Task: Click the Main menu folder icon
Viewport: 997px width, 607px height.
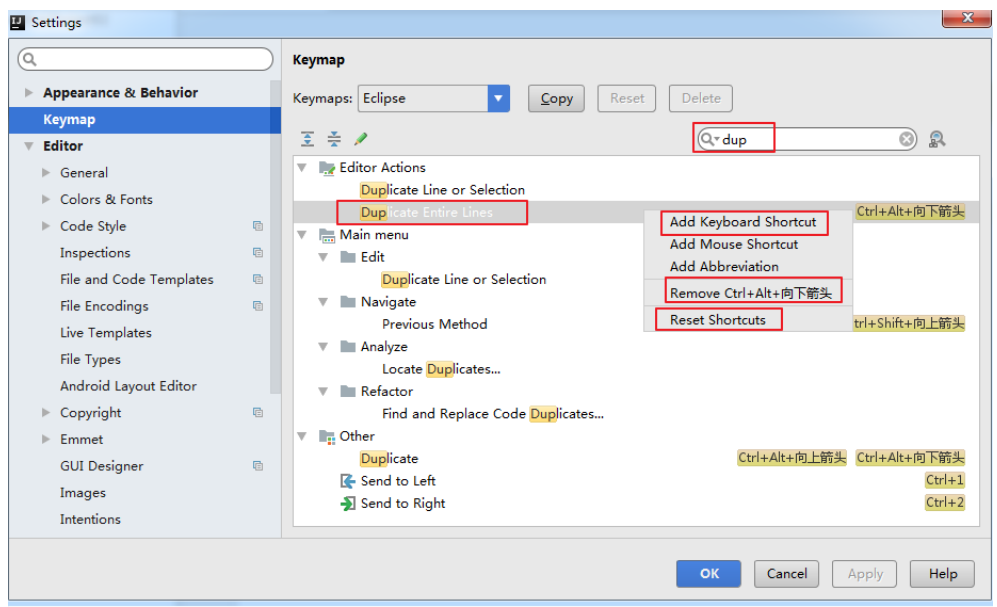Action: point(327,235)
